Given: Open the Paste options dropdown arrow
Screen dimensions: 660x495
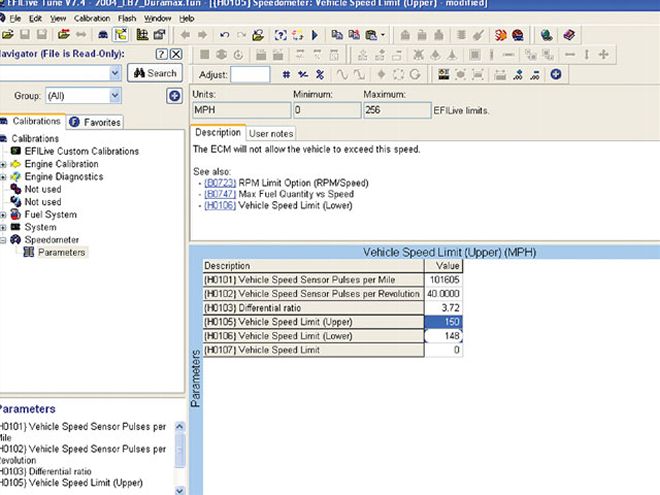Looking at the screenshot, I should [x=383, y=35].
